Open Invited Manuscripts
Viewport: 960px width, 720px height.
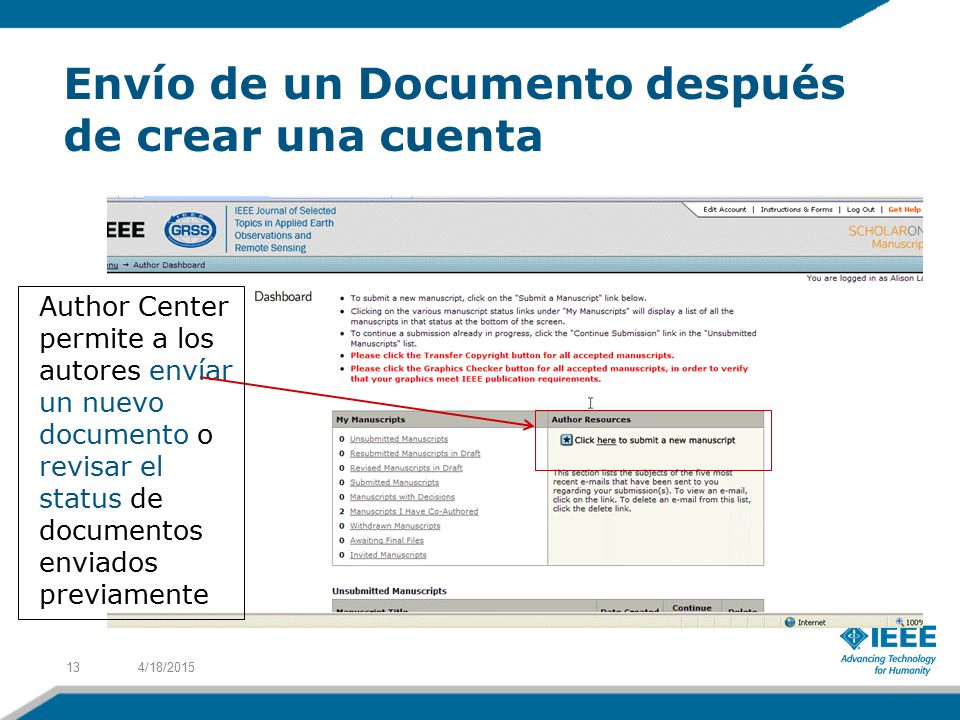tap(388, 555)
